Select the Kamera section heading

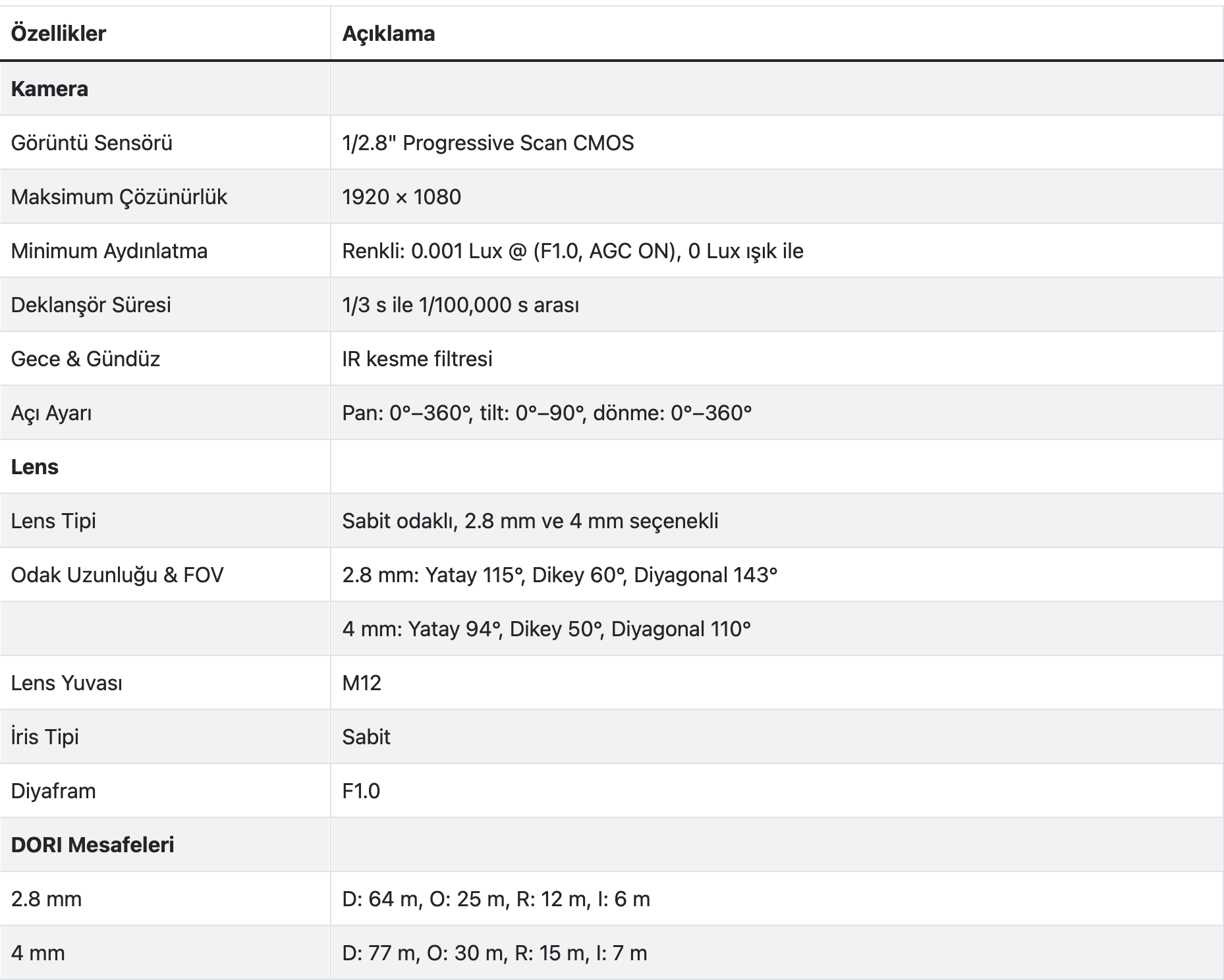coord(49,89)
